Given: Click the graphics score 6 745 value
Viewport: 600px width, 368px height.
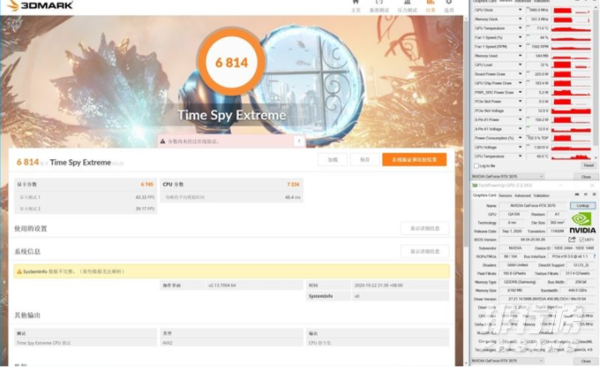Looking at the screenshot, I should tap(147, 184).
